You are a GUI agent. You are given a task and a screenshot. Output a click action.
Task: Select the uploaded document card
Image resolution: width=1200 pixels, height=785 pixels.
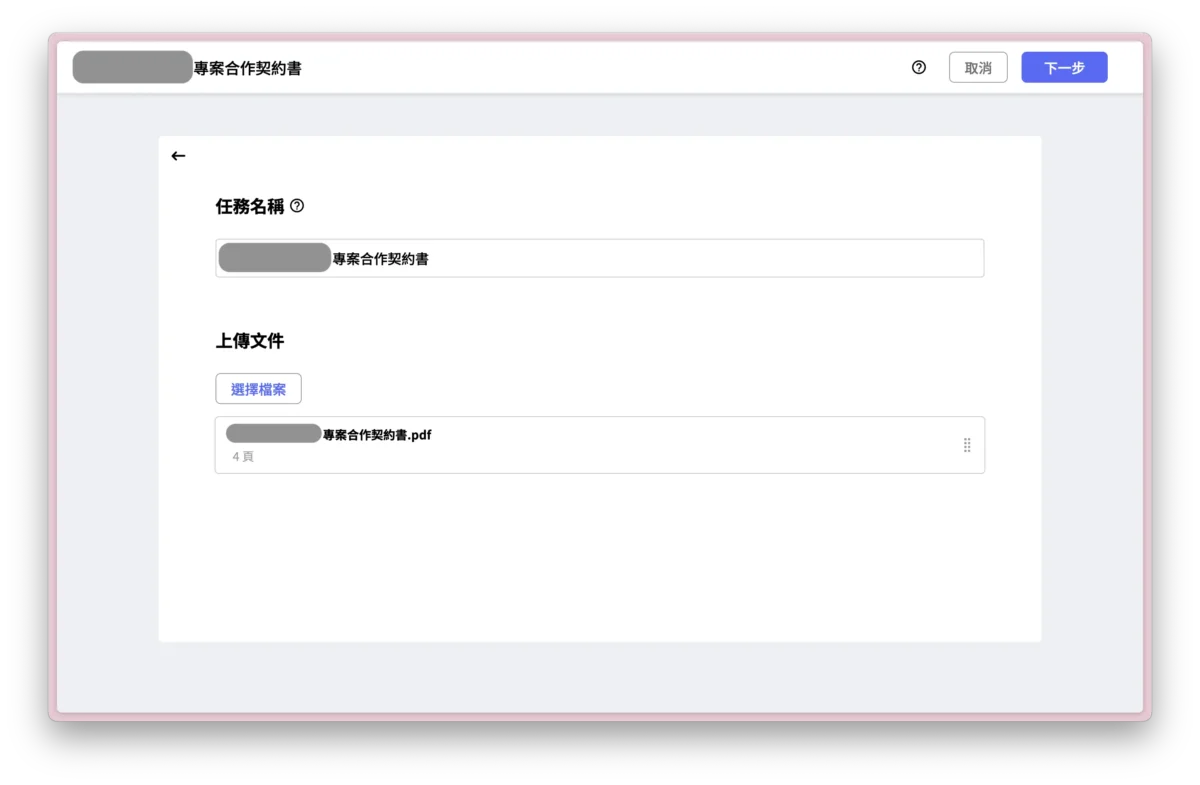pos(600,444)
